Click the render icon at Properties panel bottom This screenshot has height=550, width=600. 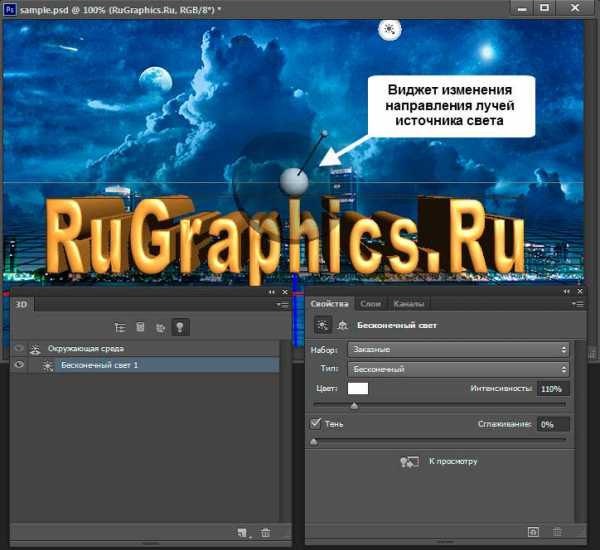tap(534, 534)
